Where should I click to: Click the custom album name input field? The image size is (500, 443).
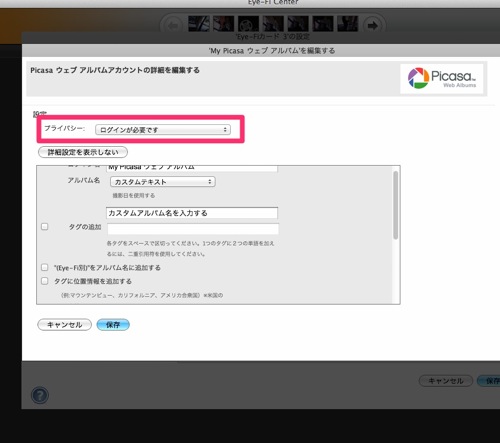(192, 213)
